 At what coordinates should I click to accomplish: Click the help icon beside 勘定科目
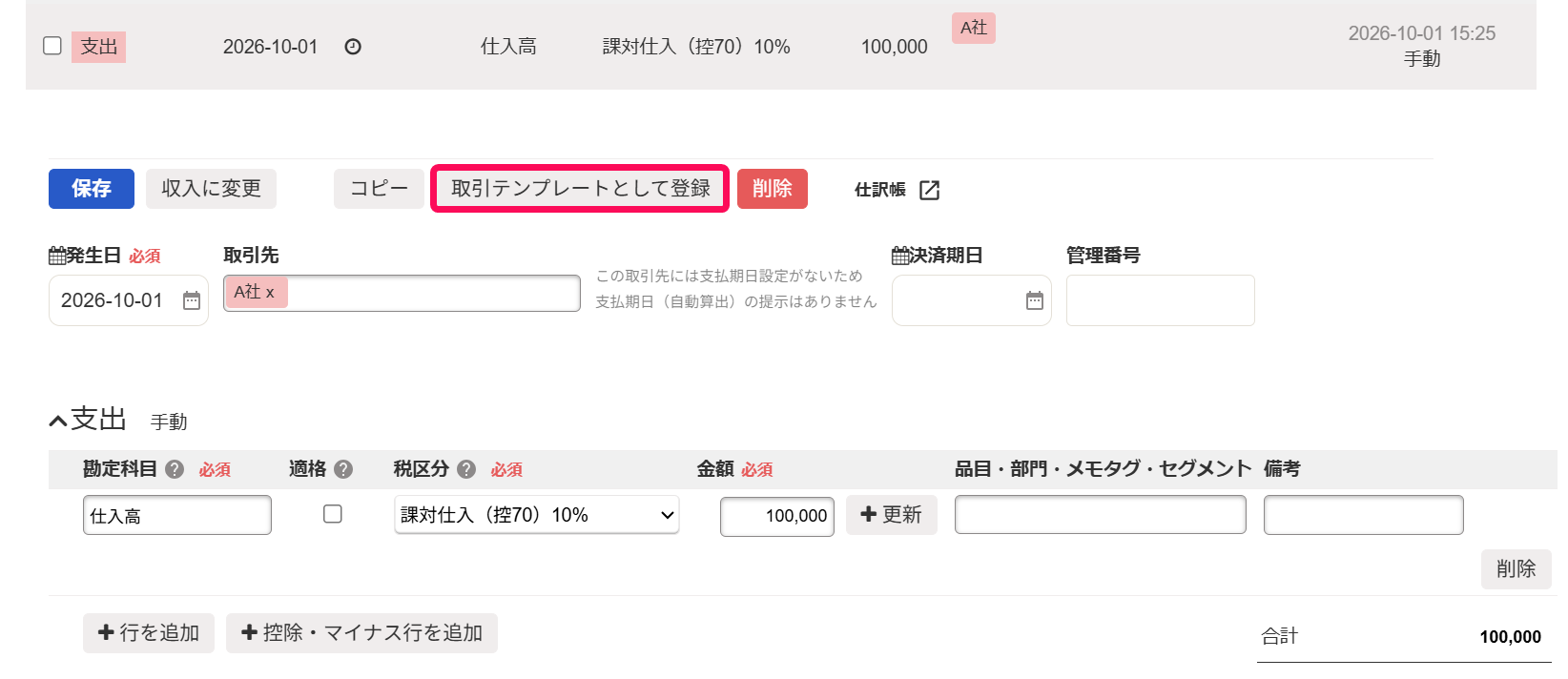pyautogui.click(x=175, y=469)
